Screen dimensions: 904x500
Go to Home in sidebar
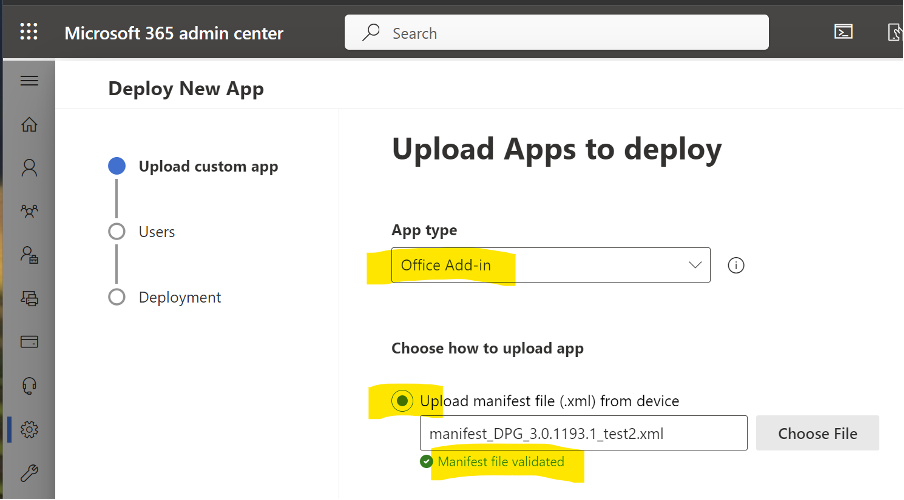point(29,124)
